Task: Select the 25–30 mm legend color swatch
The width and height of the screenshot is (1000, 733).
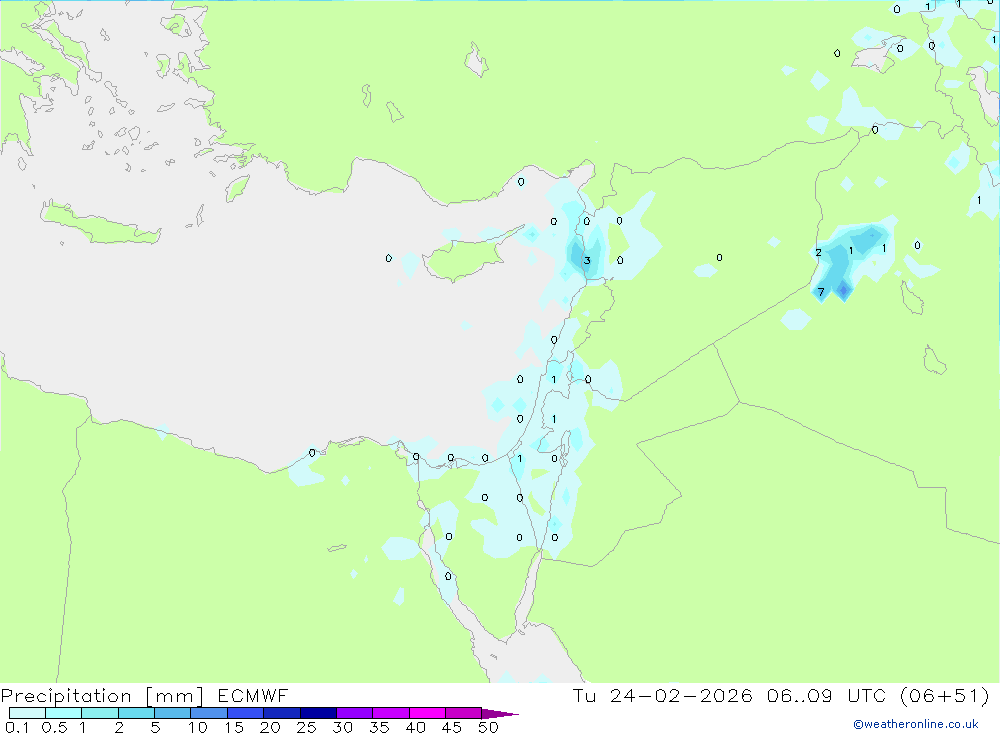Action: [318, 713]
